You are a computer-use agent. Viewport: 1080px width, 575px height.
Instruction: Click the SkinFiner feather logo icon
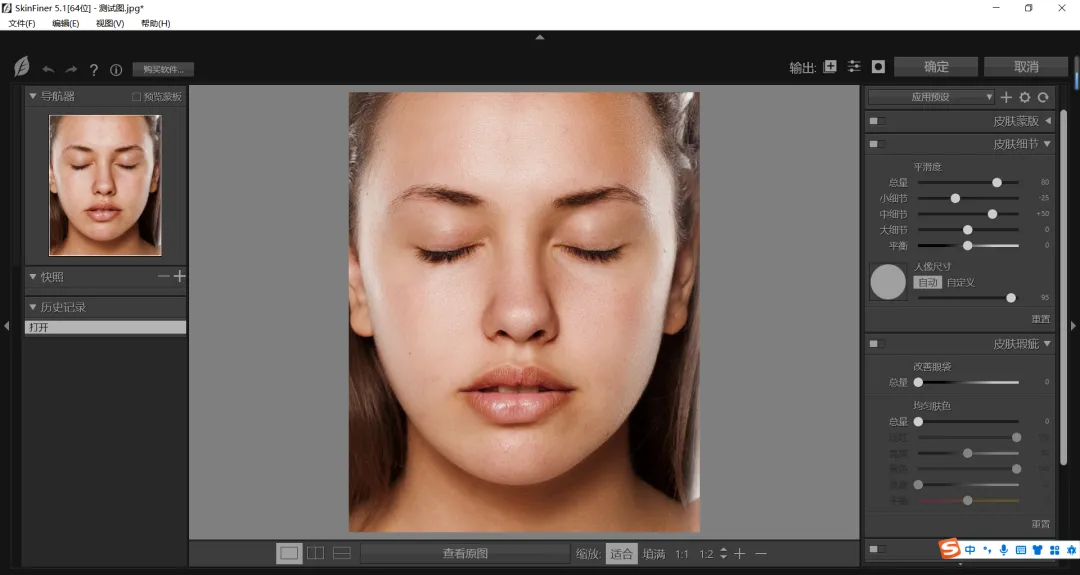click(21, 67)
